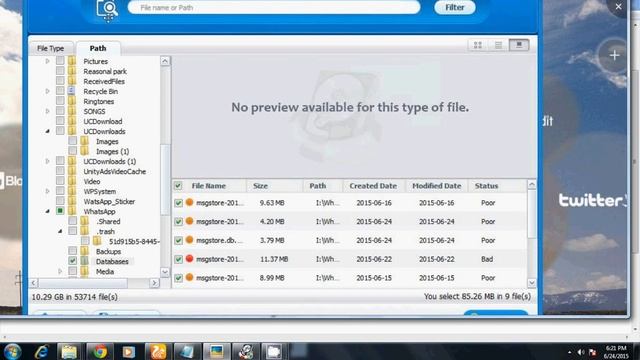
Task: Collapse the WhatsApp folder node
Action: tap(47, 211)
